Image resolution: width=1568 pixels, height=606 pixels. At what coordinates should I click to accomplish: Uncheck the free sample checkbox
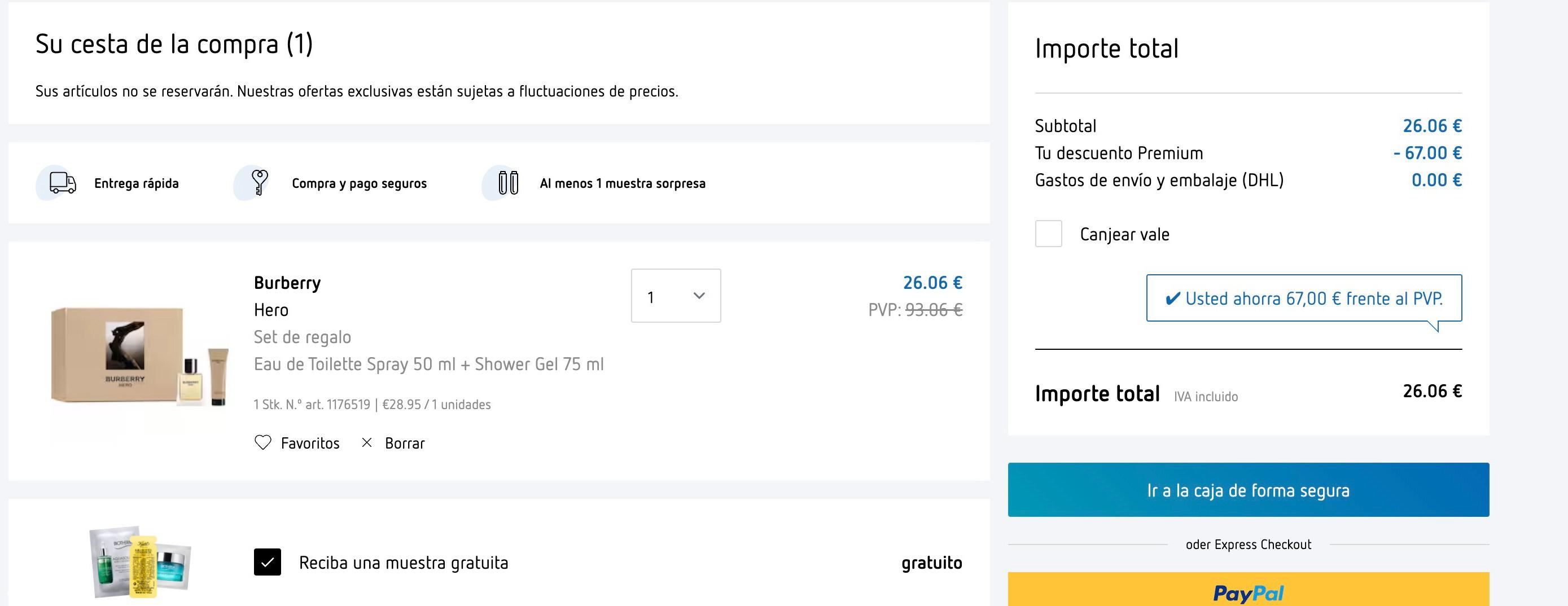pyautogui.click(x=267, y=562)
